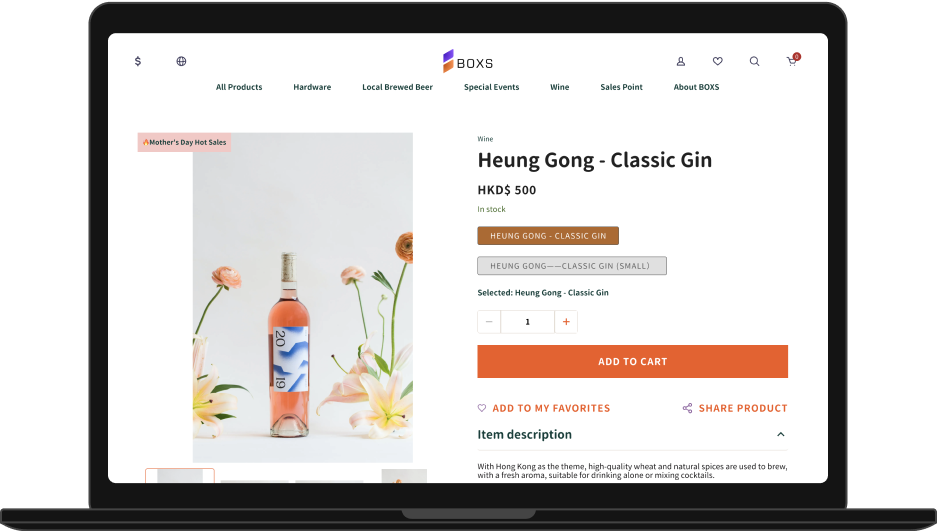
Task: Click the BOXS logo
Action: 468,62
